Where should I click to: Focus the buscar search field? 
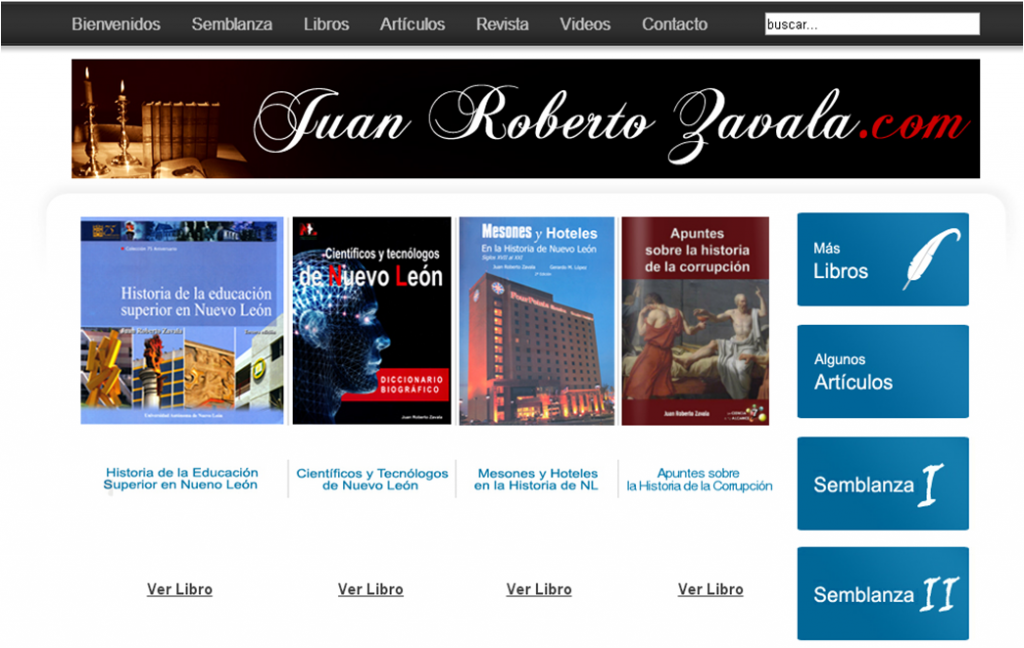click(x=871, y=24)
